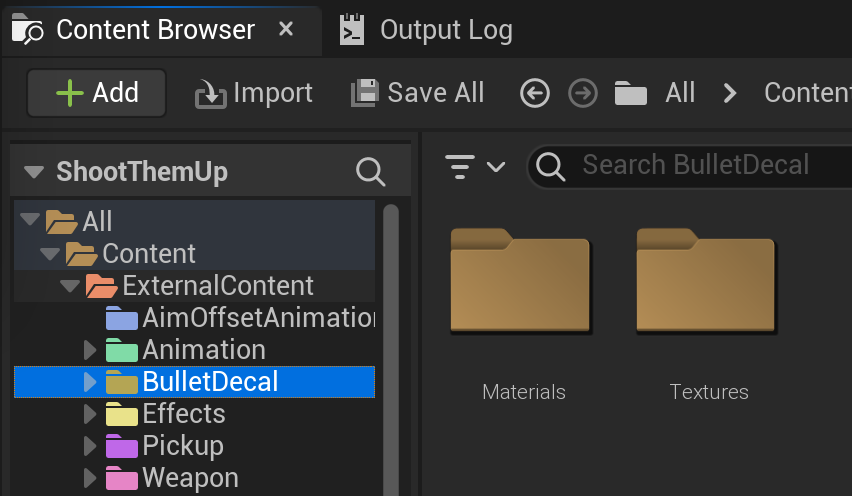The image size is (852, 496).
Task: Click the Save All disk icon
Action: (365, 93)
